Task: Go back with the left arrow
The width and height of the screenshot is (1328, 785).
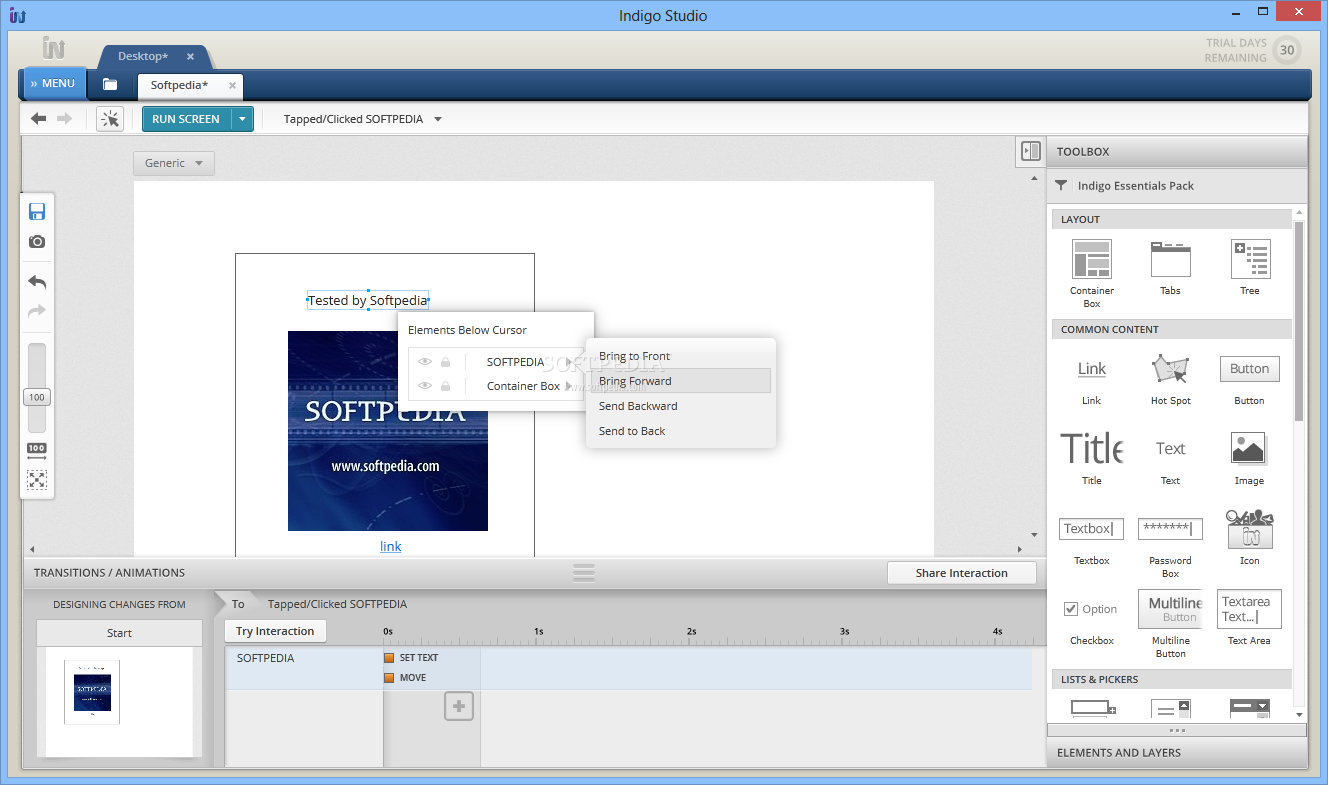Action: (x=39, y=119)
